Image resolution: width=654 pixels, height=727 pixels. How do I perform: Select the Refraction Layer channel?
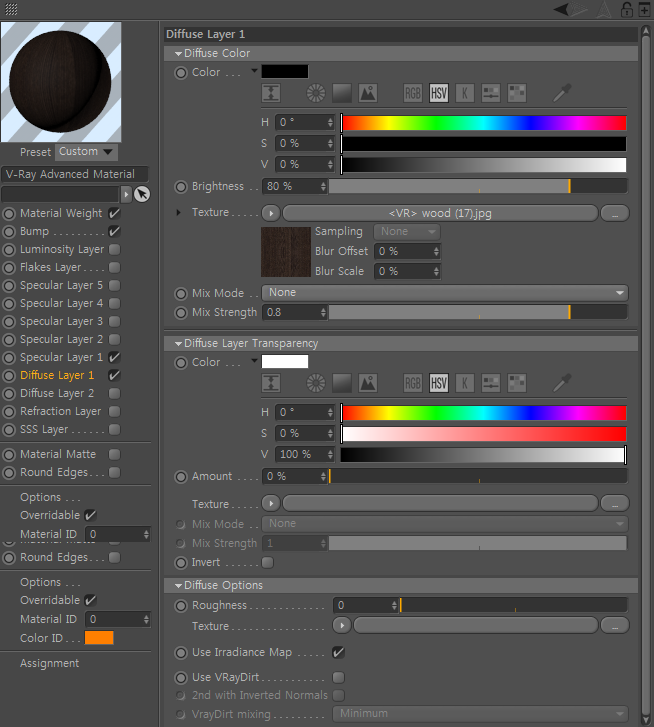click(60, 411)
